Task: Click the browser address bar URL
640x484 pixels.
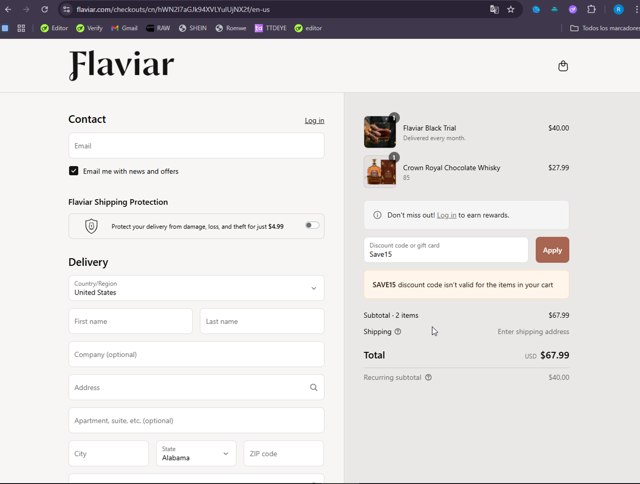Action: [x=173, y=9]
